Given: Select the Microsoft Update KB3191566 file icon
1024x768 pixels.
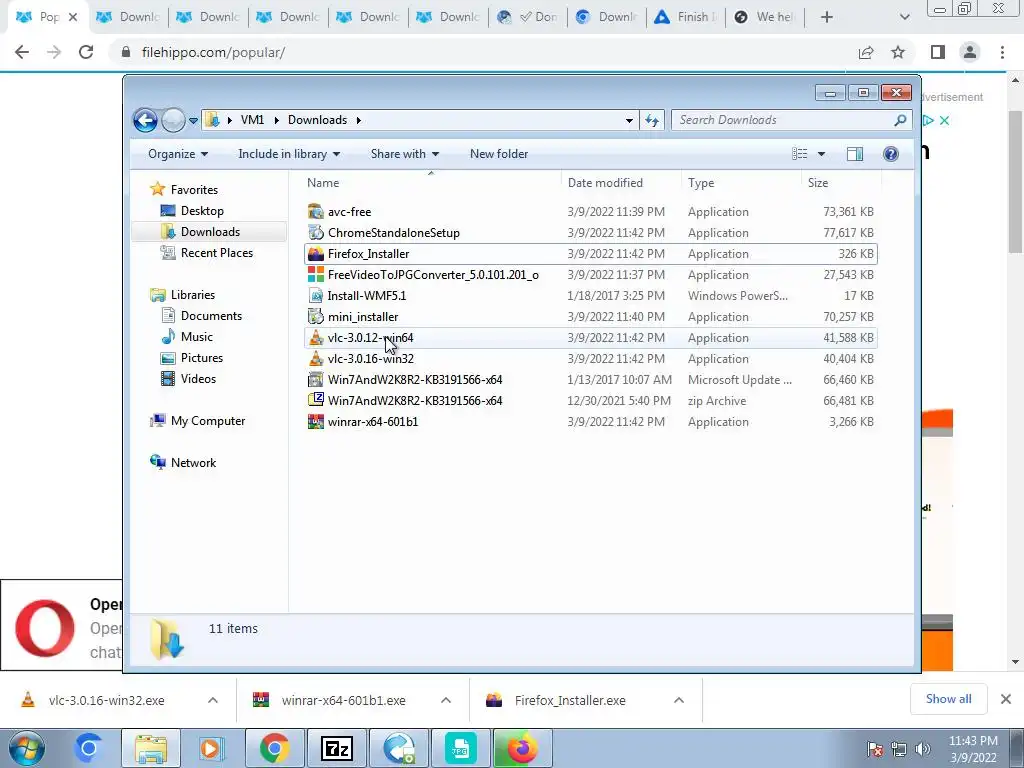Looking at the screenshot, I should (x=315, y=379).
